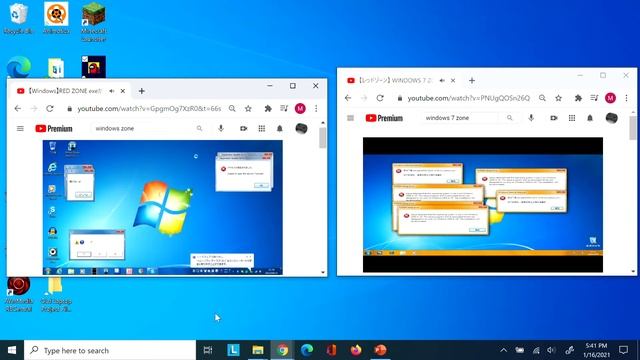Image resolution: width=640 pixels, height=360 pixels.
Task: Click Create video icon in left YouTube window
Action: coord(244,129)
